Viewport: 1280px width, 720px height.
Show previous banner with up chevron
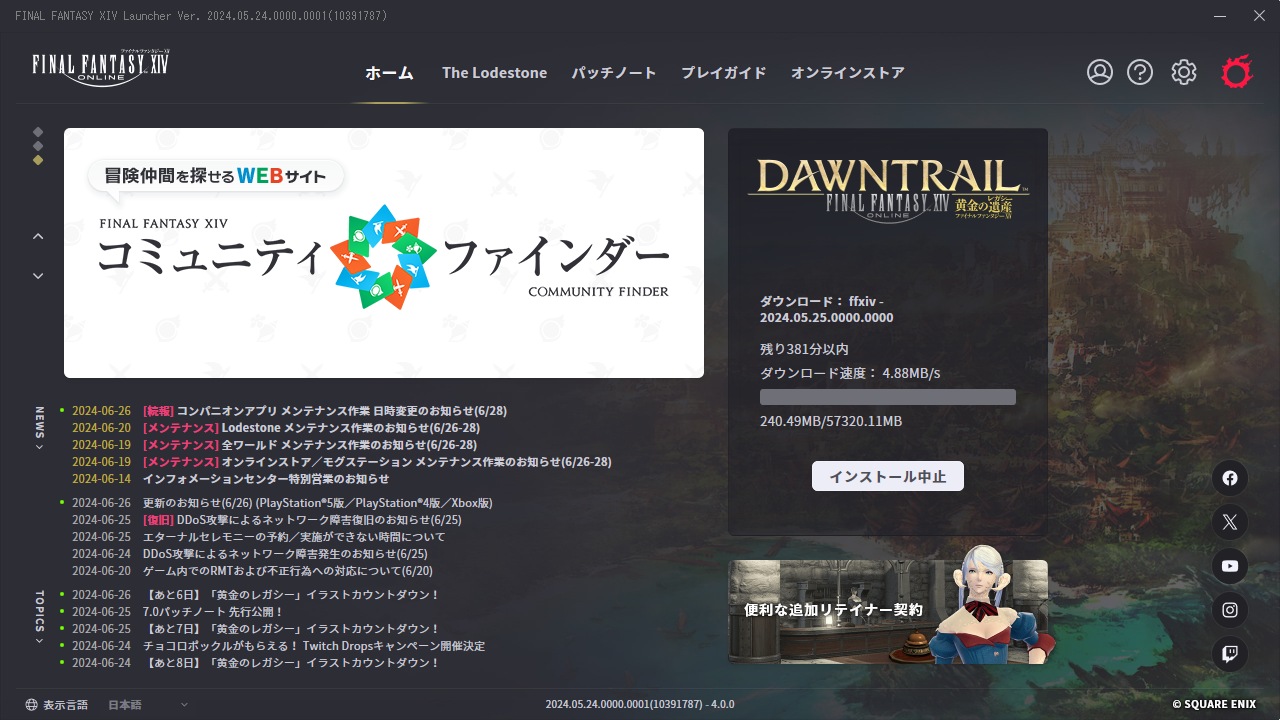pyautogui.click(x=38, y=237)
